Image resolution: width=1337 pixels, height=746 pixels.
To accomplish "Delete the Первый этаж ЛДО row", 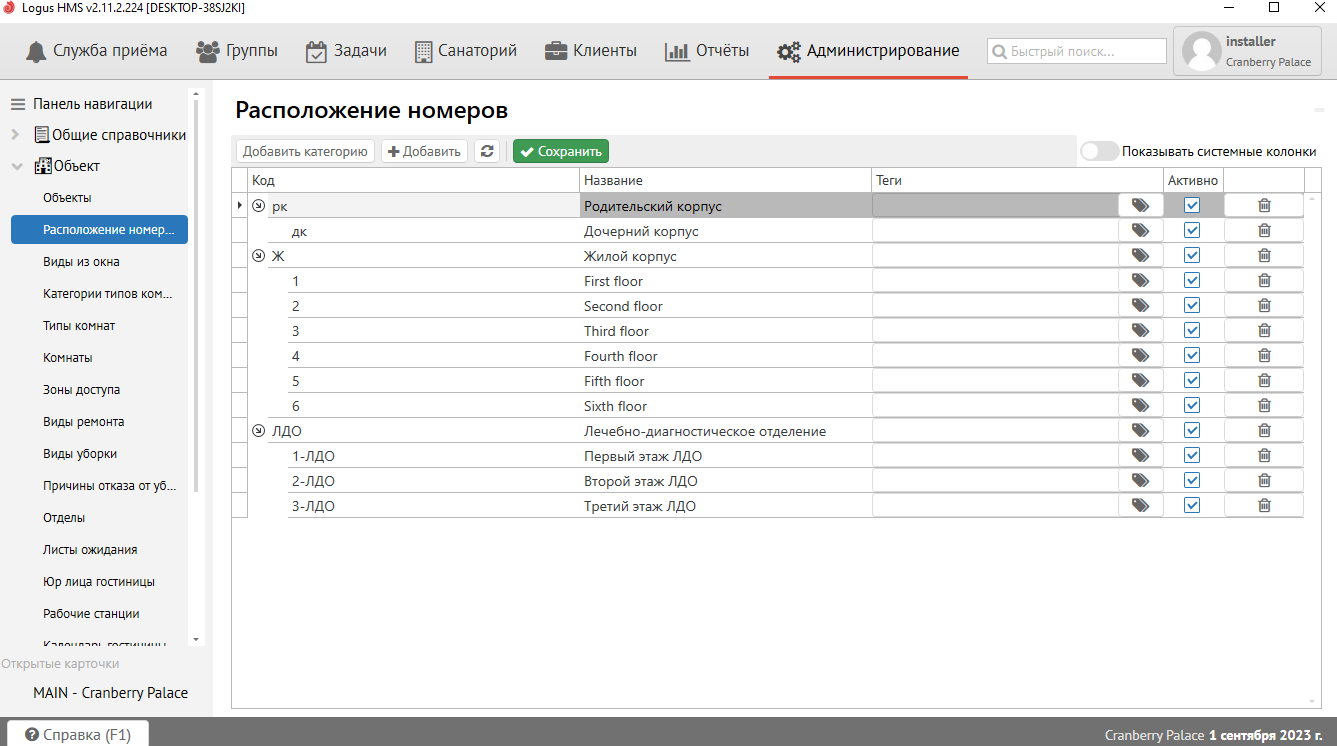I will pos(1264,455).
